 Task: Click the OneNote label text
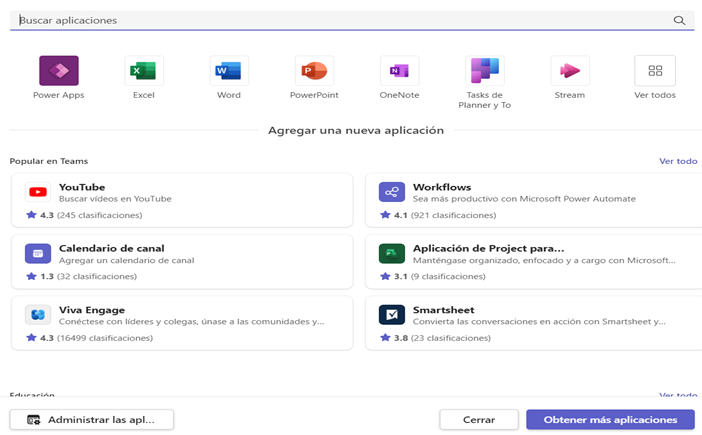coord(399,95)
